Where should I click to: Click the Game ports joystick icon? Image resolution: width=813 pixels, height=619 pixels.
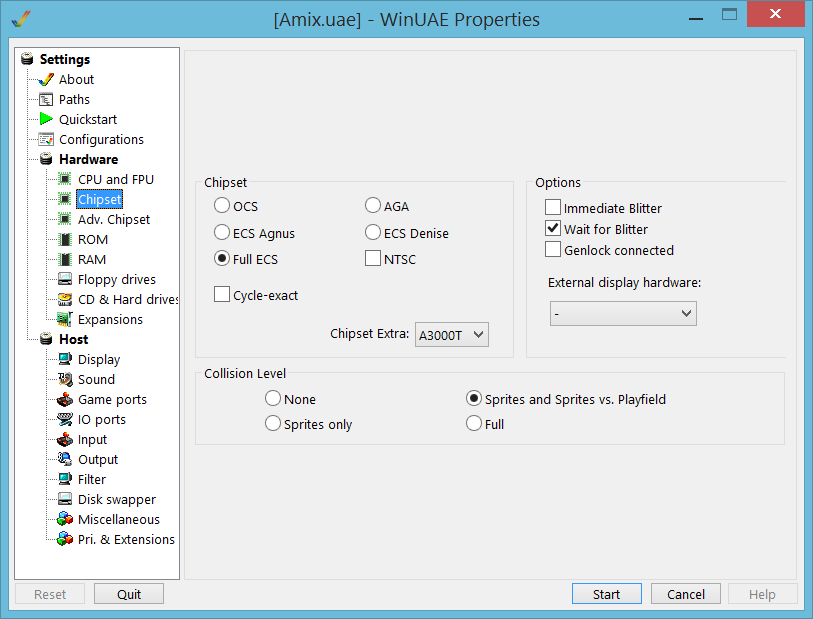(65, 400)
